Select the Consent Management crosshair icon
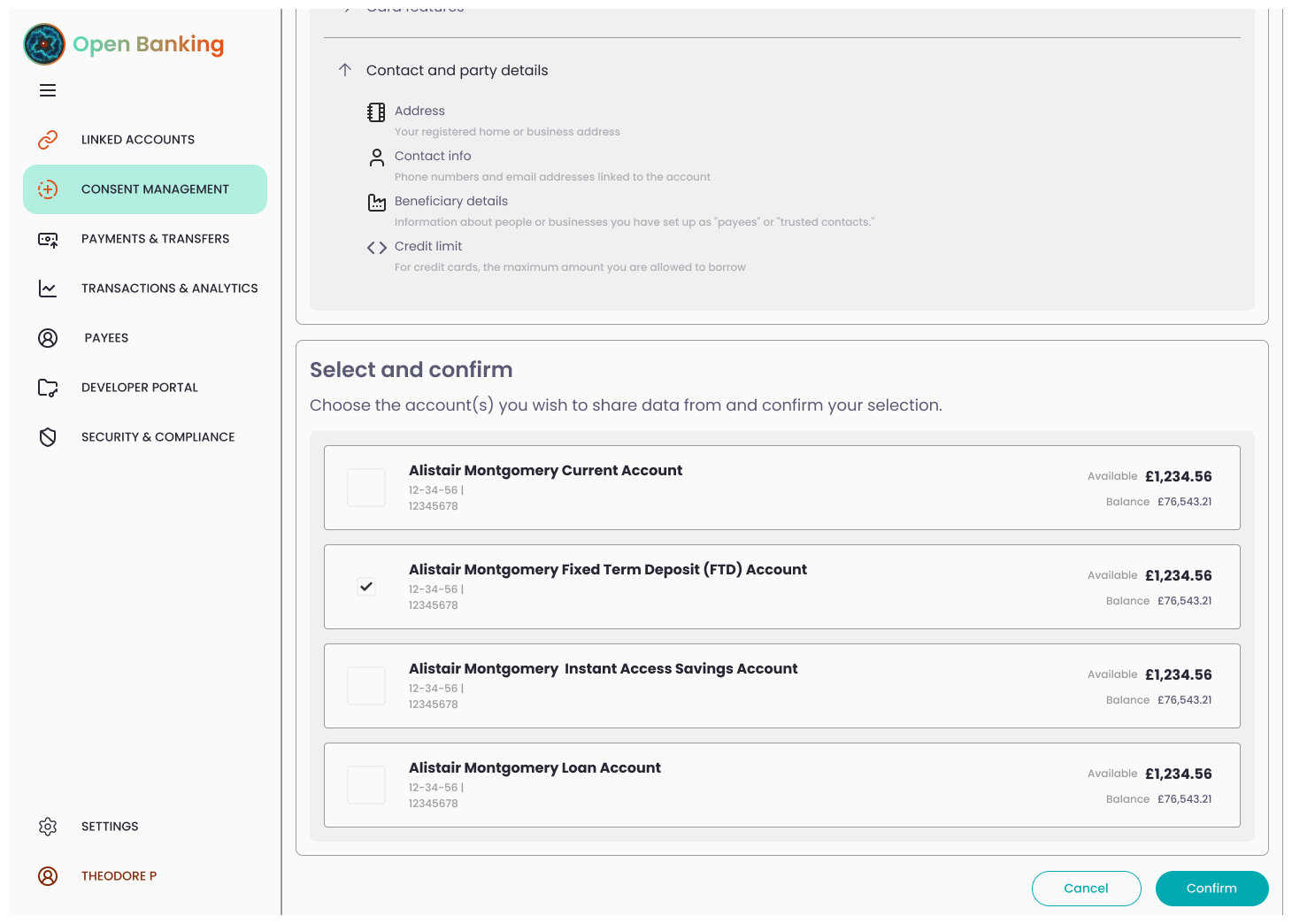 click(48, 189)
